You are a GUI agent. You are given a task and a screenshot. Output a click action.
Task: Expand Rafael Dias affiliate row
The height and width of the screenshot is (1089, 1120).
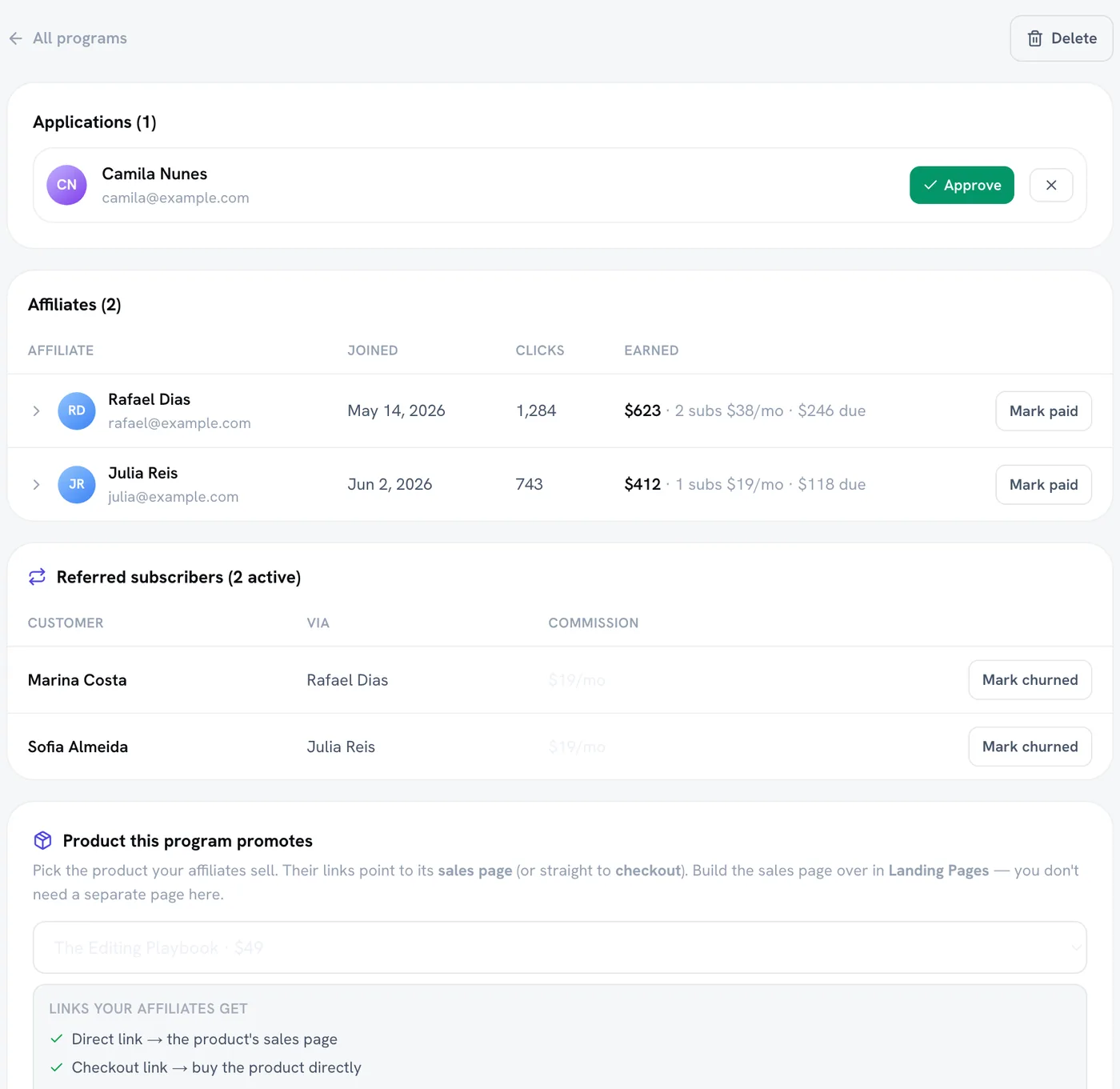tap(36, 410)
